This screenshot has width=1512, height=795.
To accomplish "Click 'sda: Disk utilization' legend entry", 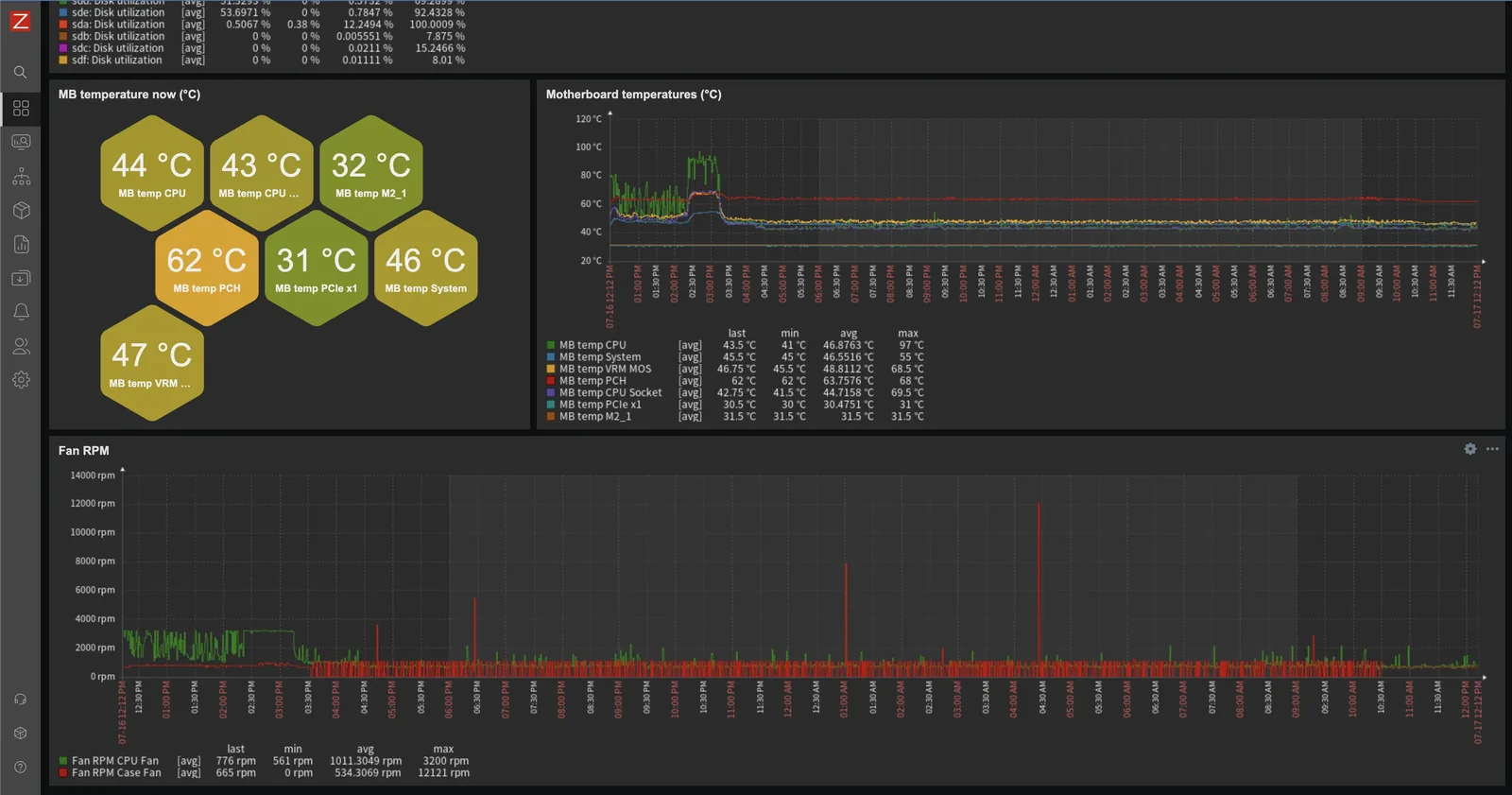I will tap(118, 25).
